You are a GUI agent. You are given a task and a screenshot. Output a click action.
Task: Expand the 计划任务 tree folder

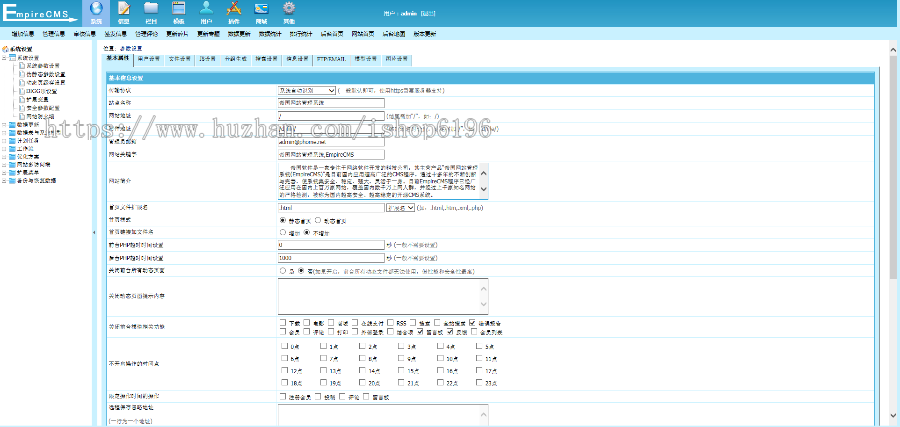5,140
